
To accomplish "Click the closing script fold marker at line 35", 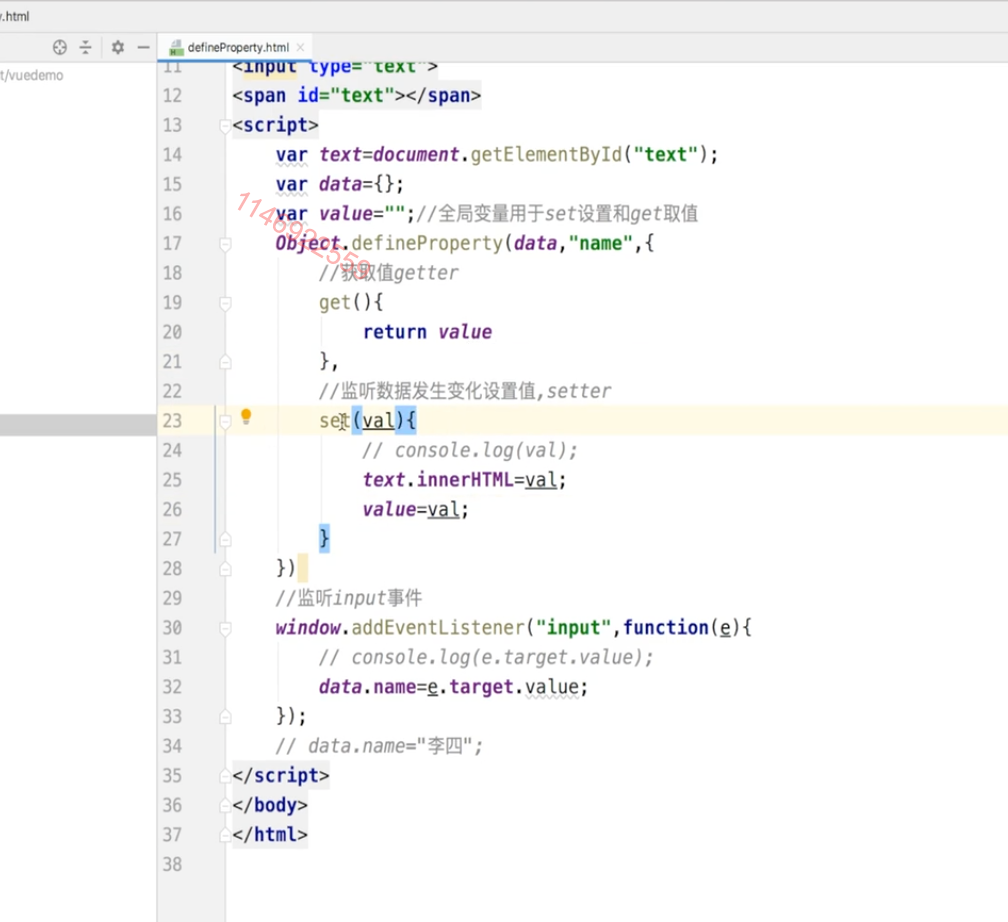I will 225,776.
